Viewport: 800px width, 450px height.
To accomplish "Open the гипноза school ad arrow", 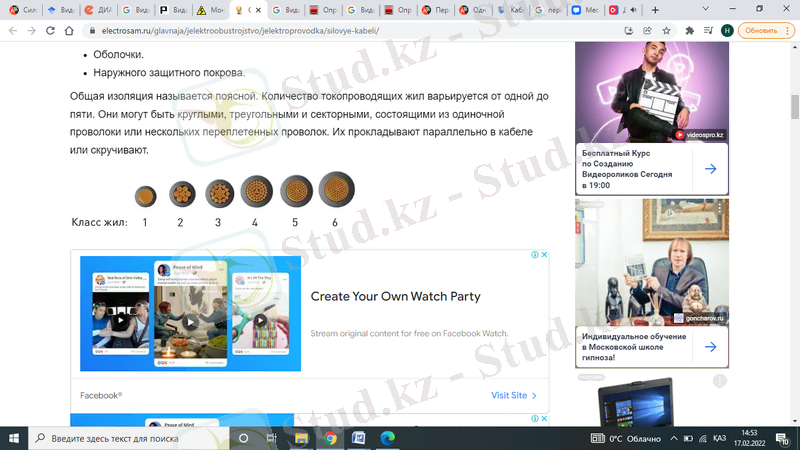I will (710, 347).
